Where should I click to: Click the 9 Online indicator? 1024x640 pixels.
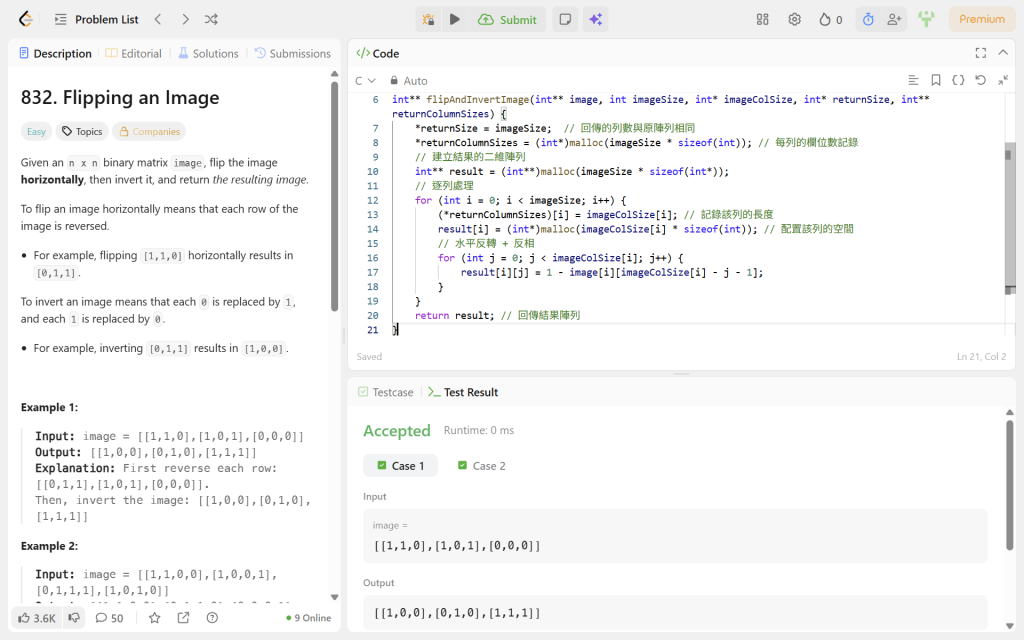[309, 618]
